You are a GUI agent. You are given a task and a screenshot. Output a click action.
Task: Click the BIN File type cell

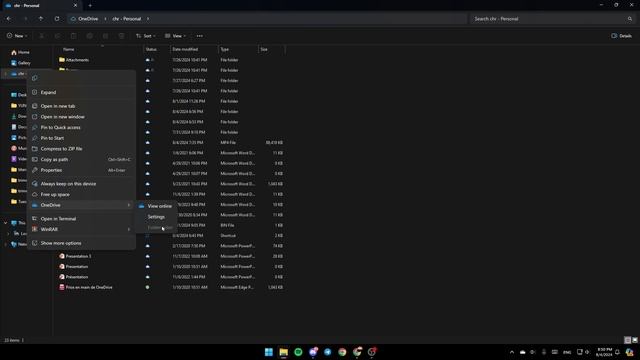227,225
